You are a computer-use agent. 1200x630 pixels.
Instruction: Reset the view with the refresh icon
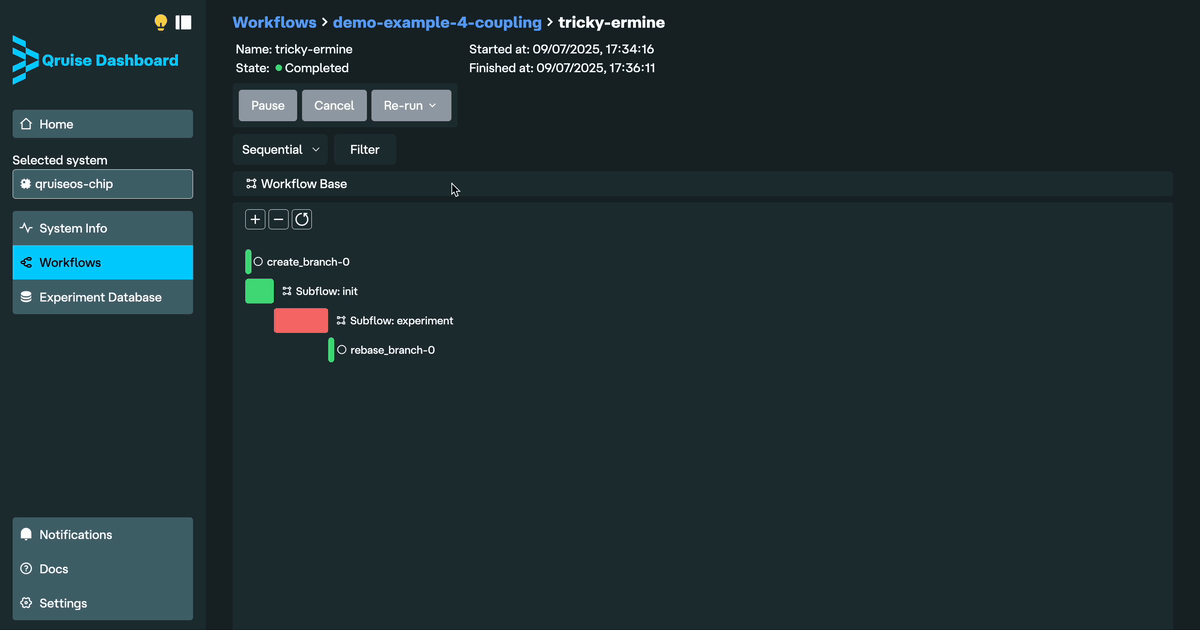click(x=302, y=219)
